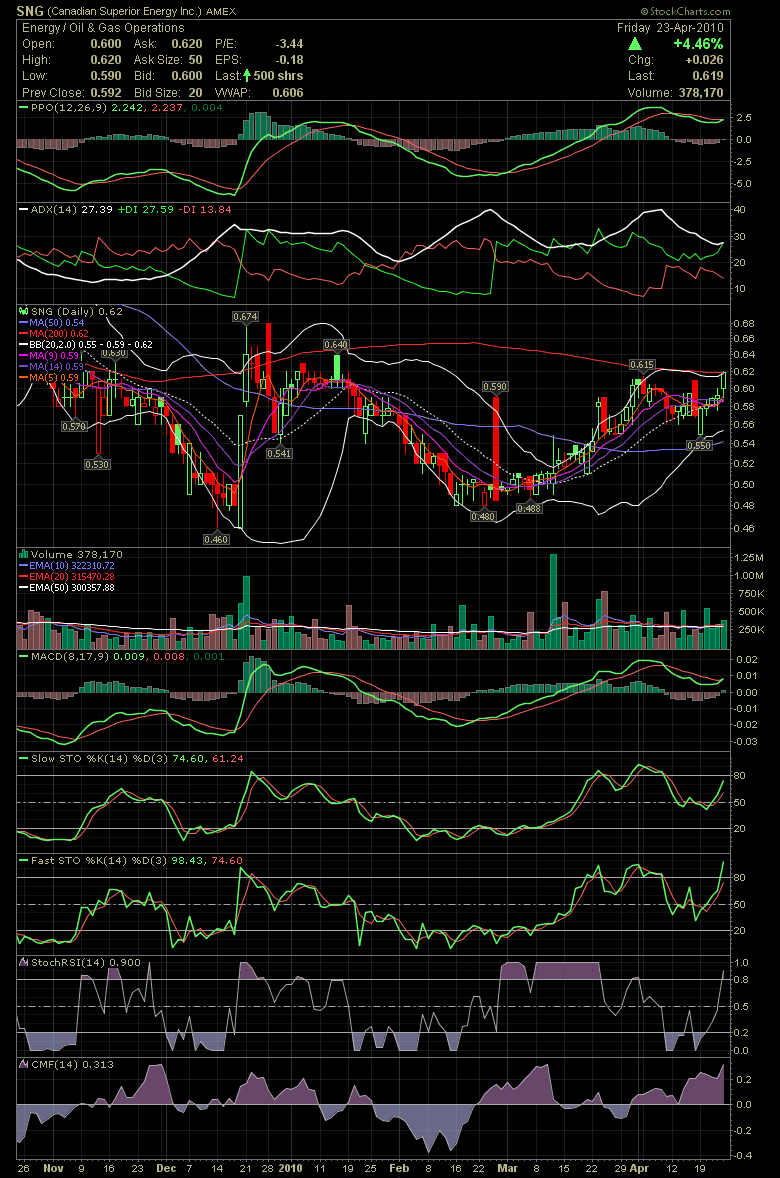This screenshot has width=780, height=1178.
Task: Click the bar icon next to Volume 378,170
Action: click(23, 554)
